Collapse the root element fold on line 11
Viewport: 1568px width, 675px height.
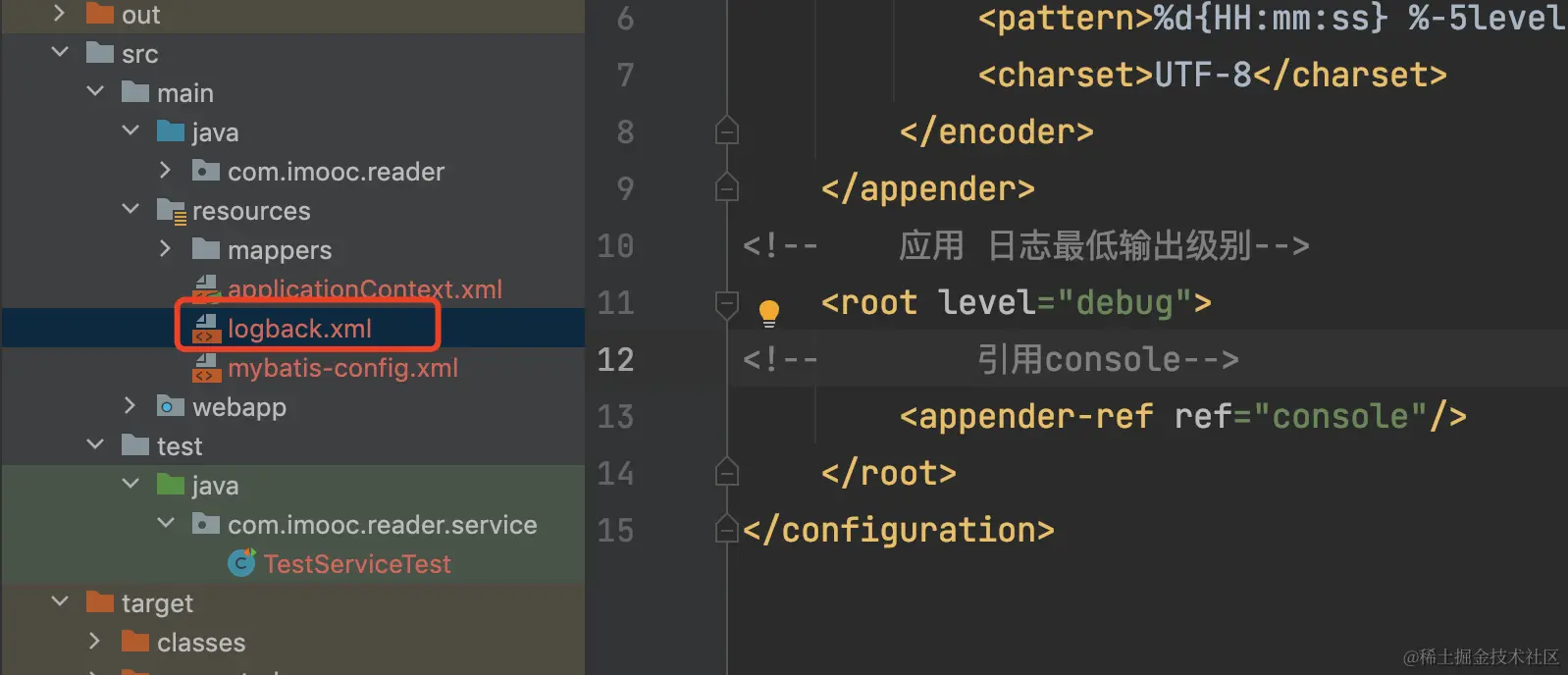point(727,305)
